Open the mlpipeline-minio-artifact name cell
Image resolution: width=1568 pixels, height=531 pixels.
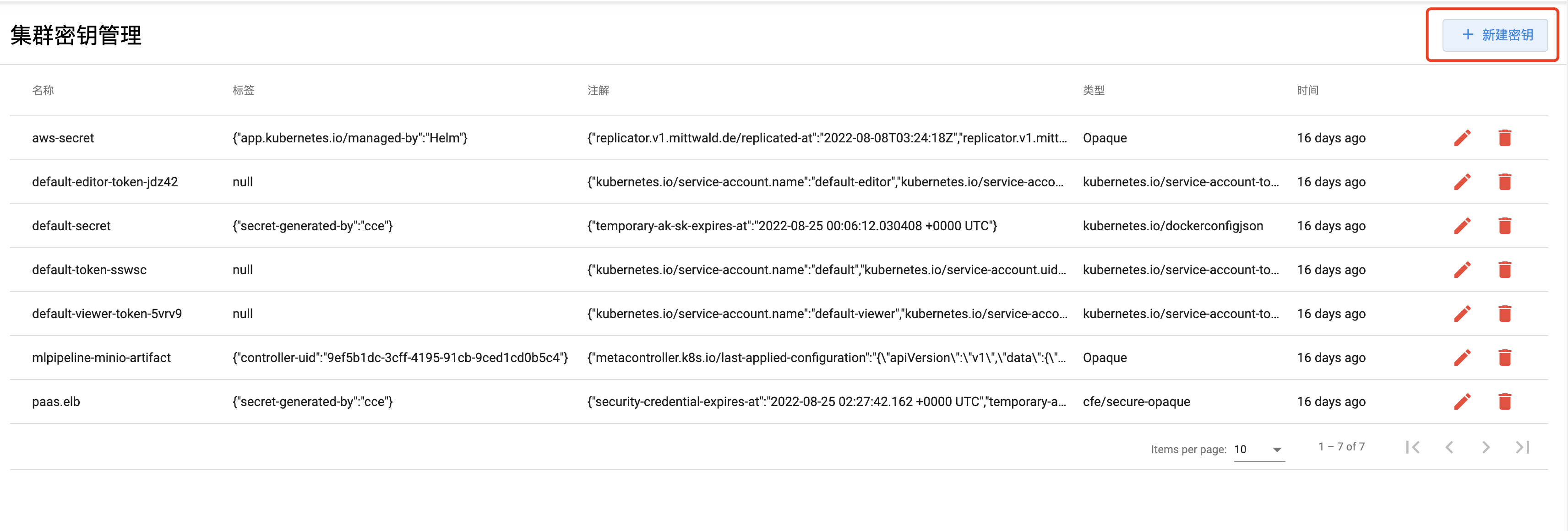point(102,358)
